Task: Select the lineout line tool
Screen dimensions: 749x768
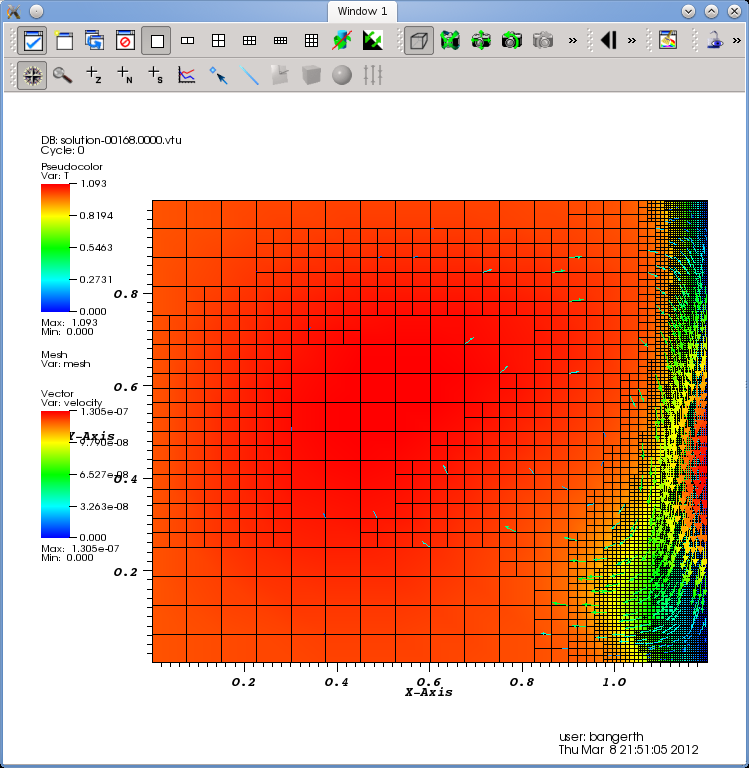Action: (x=249, y=75)
